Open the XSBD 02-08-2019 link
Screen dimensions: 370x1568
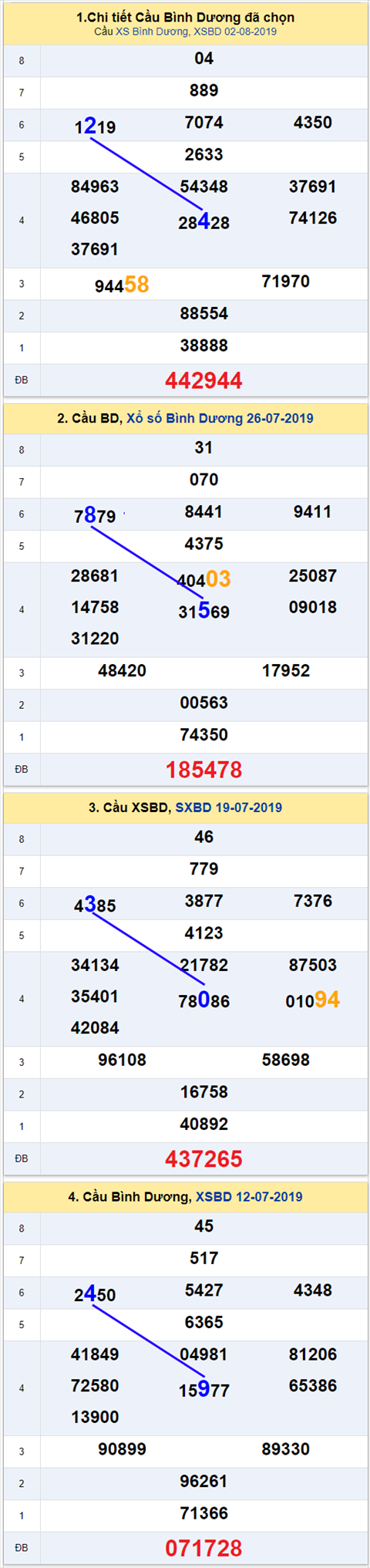click(x=235, y=32)
